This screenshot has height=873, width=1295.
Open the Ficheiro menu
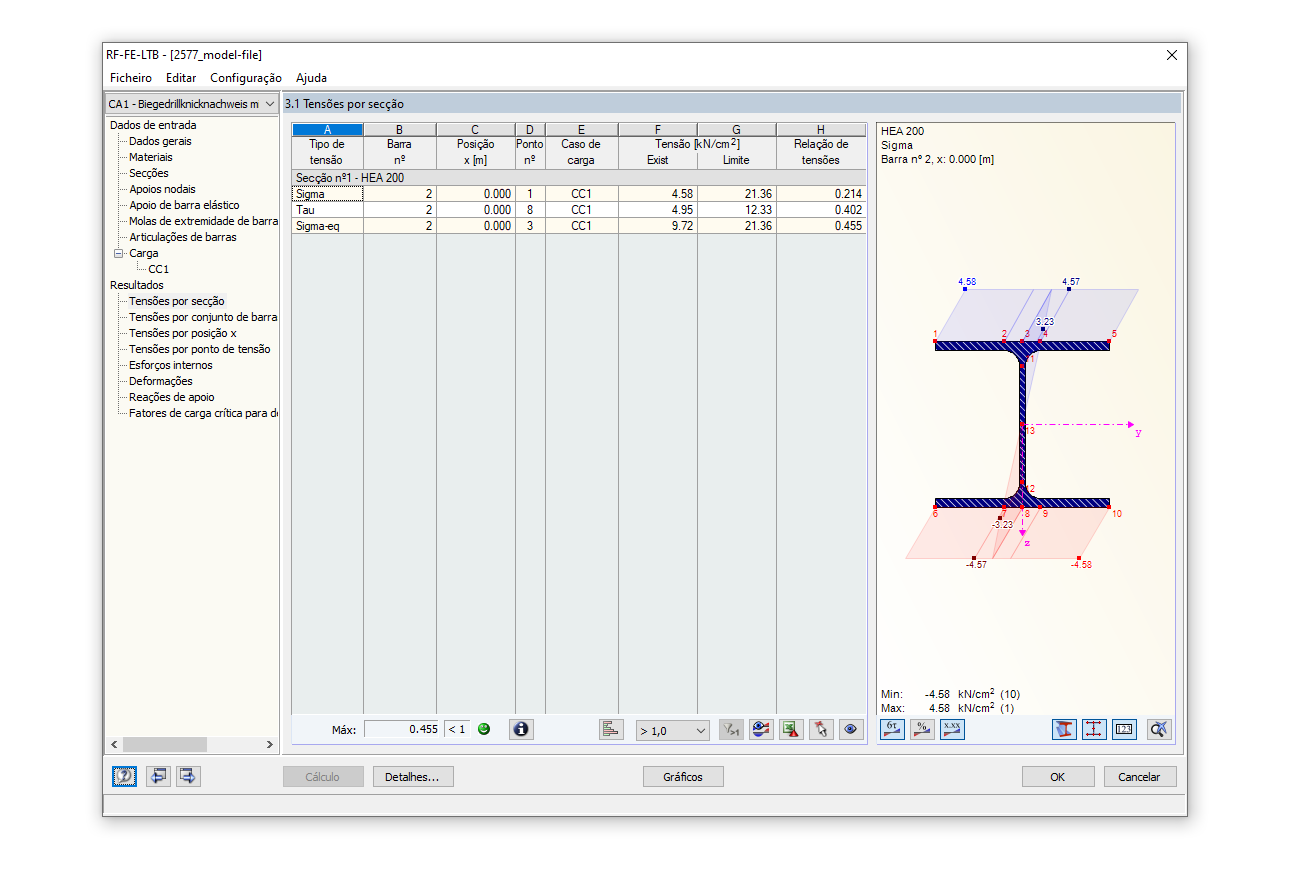131,78
